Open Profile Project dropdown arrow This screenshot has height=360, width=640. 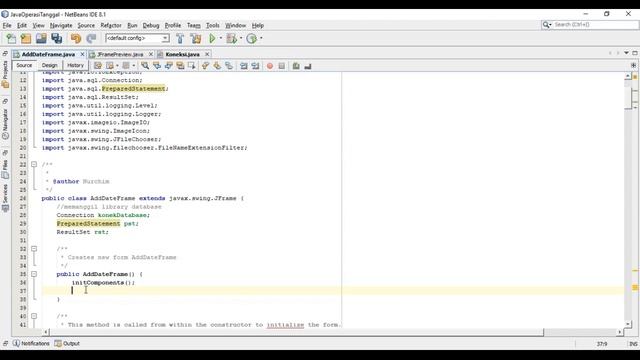coord(261,38)
